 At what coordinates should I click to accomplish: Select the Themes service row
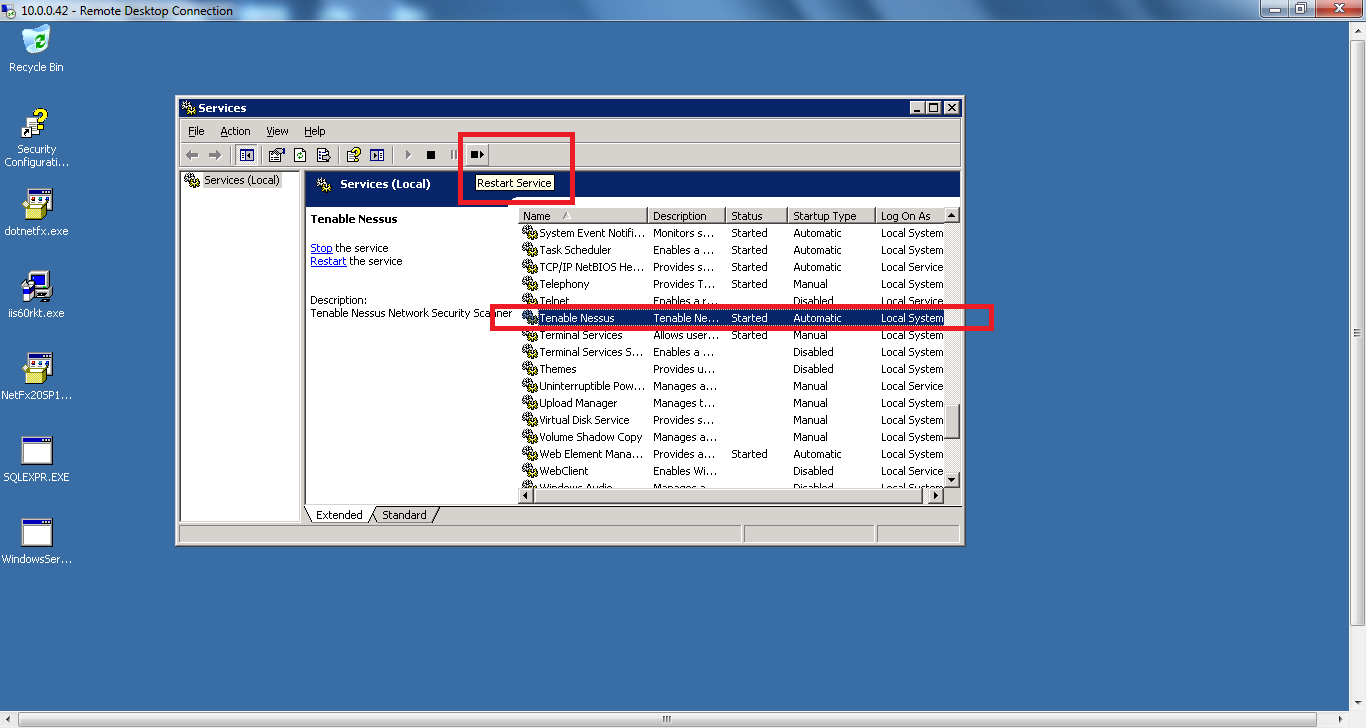tap(558, 369)
